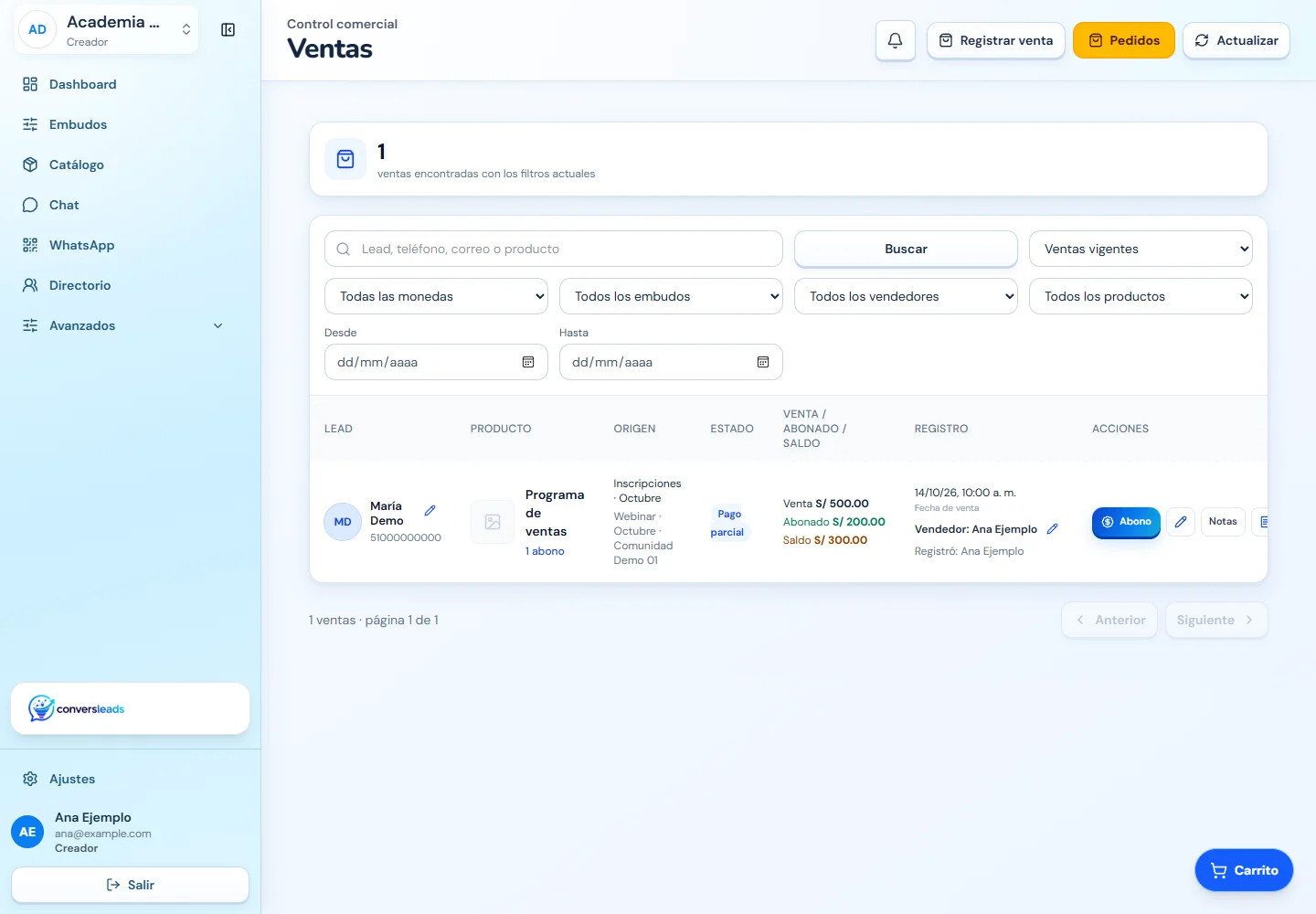Viewport: 1316px width, 914px height.
Task: Click the product image placeholder thumbnail
Action: point(493,522)
